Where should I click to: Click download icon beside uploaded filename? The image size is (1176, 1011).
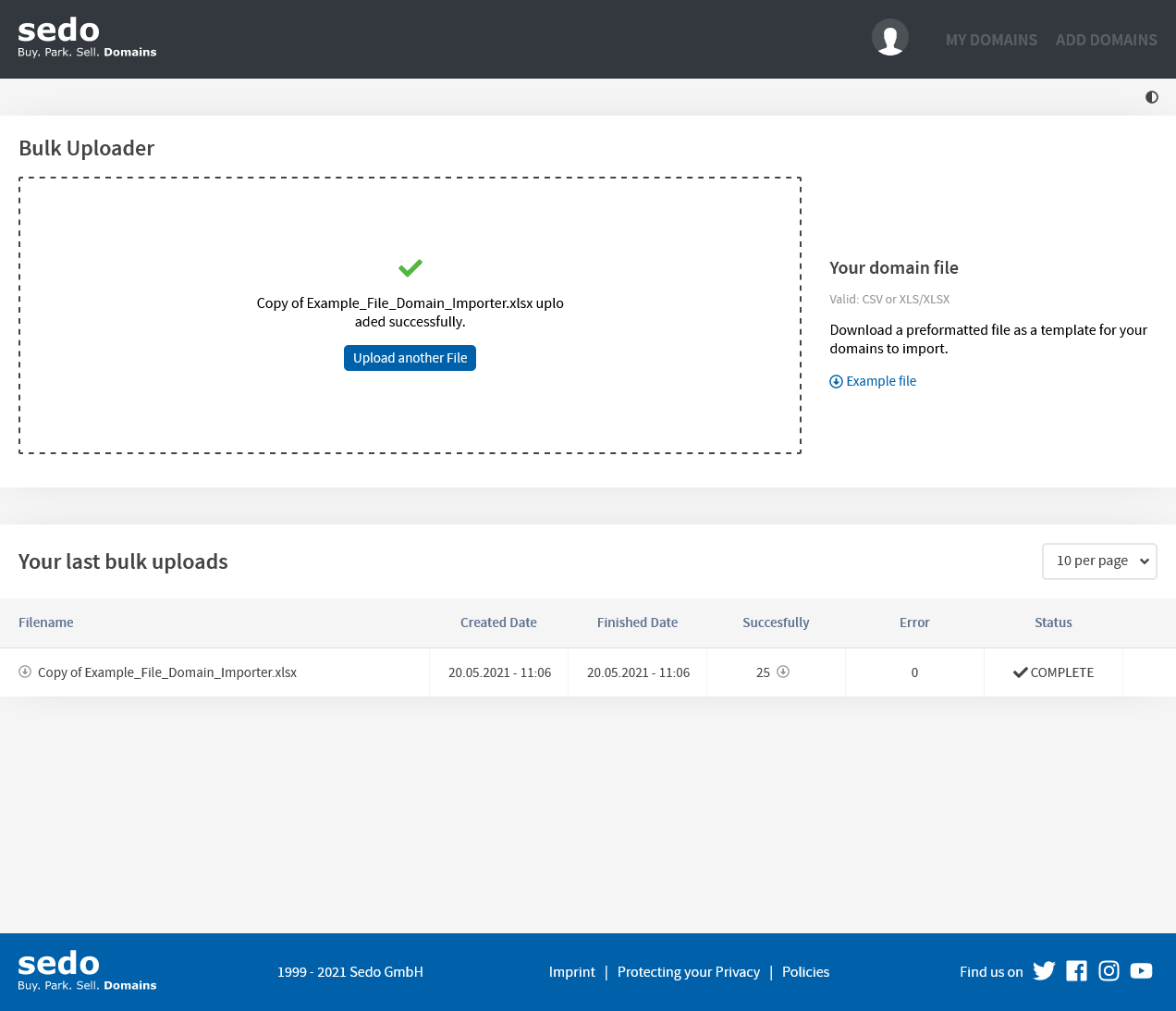[x=25, y=672]
